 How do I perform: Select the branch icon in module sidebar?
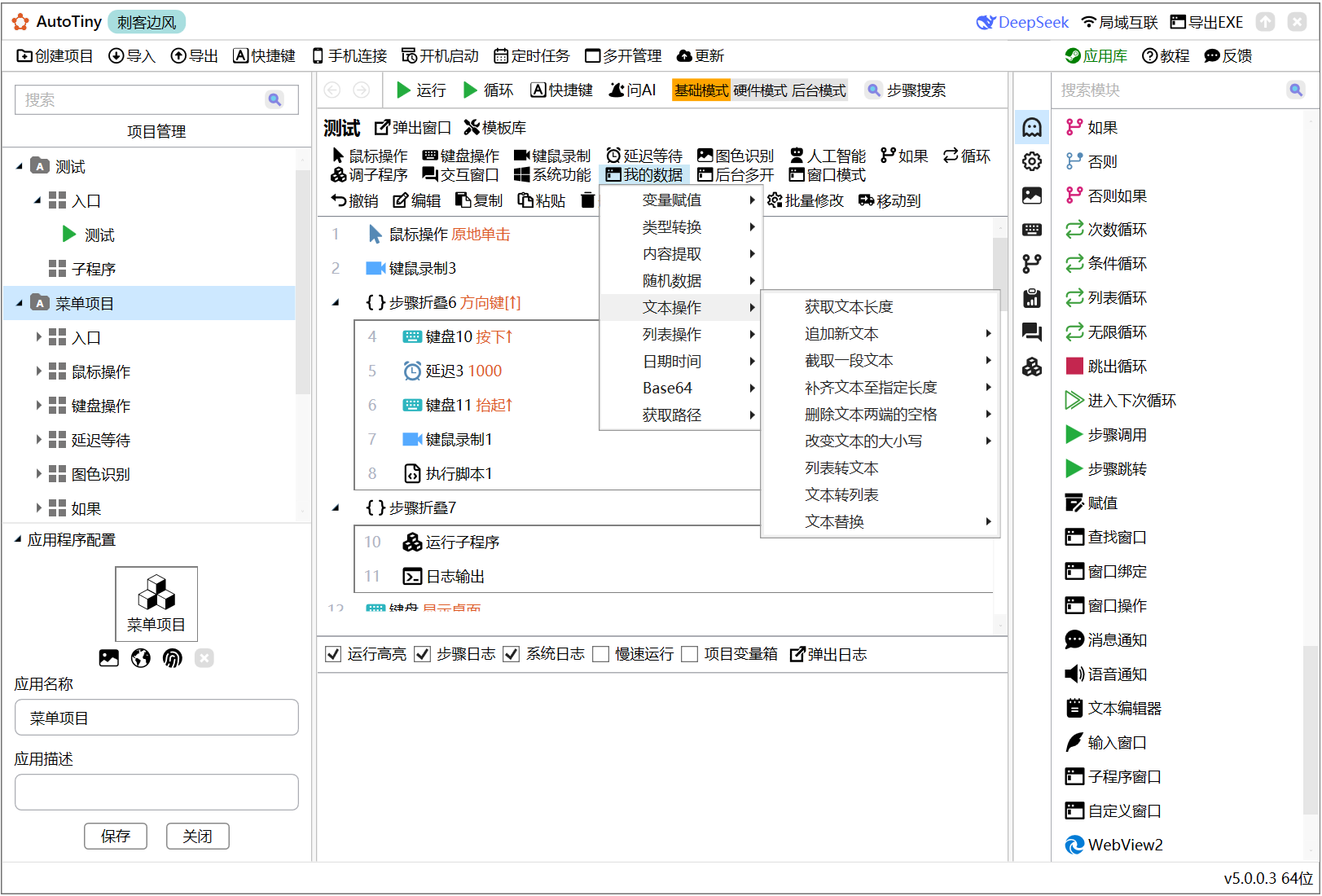tap(1032, 264)
